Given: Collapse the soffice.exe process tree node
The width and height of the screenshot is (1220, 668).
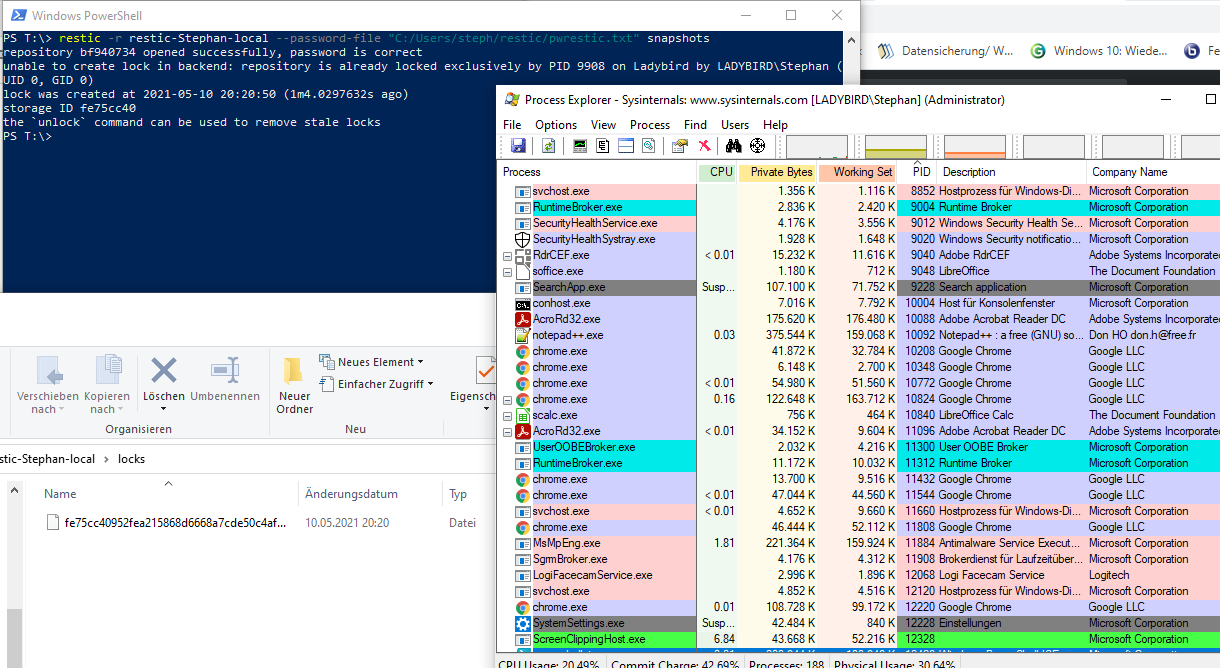Looking at the screenshot, I should point(507,271).
